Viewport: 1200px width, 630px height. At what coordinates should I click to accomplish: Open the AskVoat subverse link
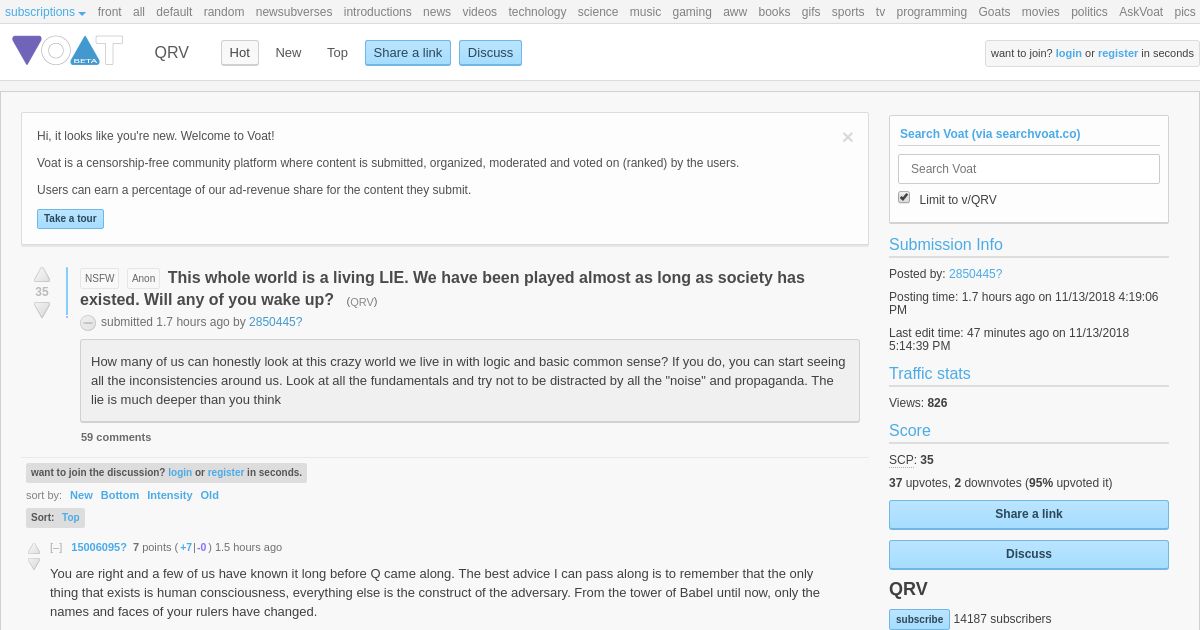1141,12
